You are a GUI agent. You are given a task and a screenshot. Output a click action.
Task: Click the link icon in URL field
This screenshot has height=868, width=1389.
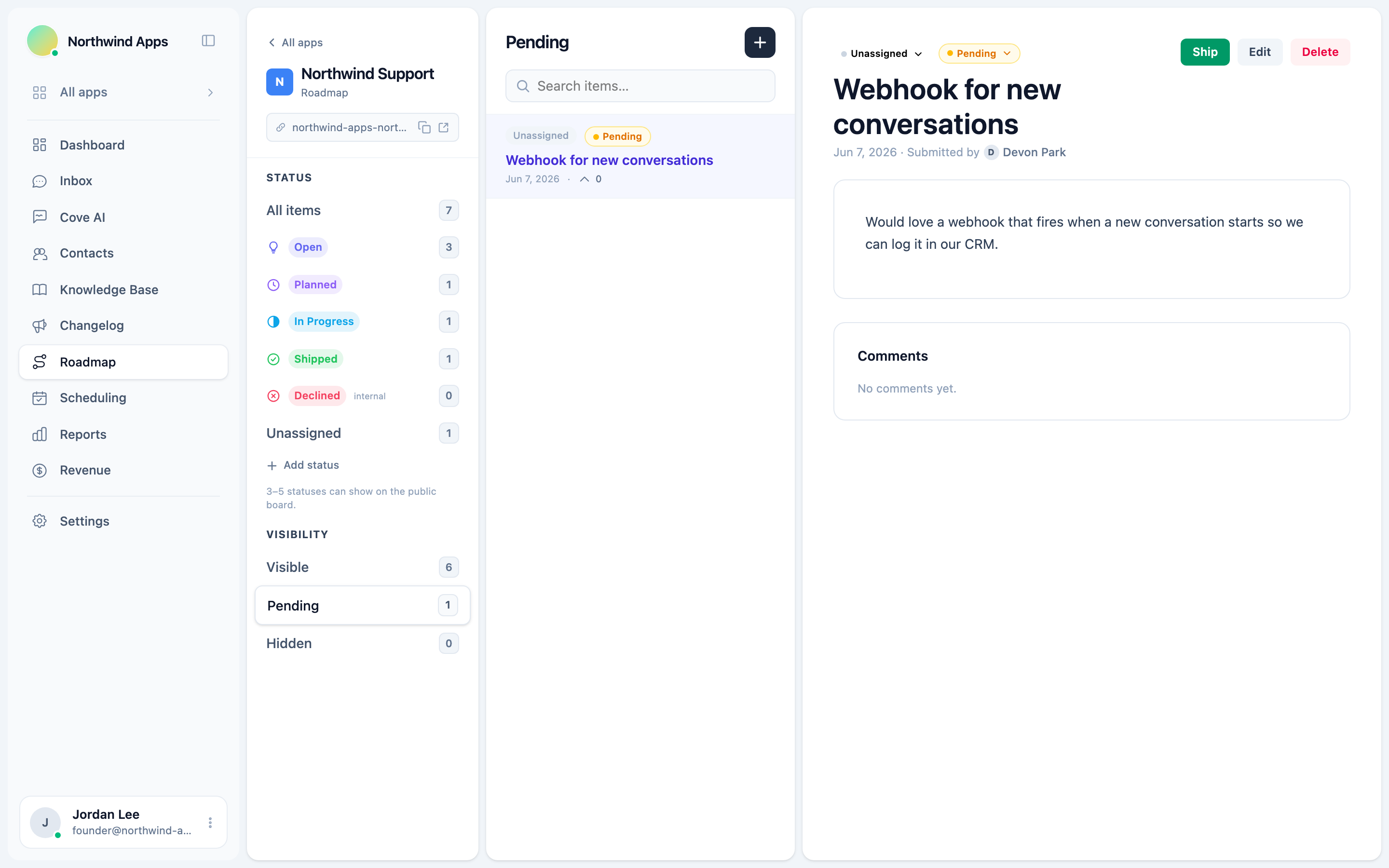[281, 127]
